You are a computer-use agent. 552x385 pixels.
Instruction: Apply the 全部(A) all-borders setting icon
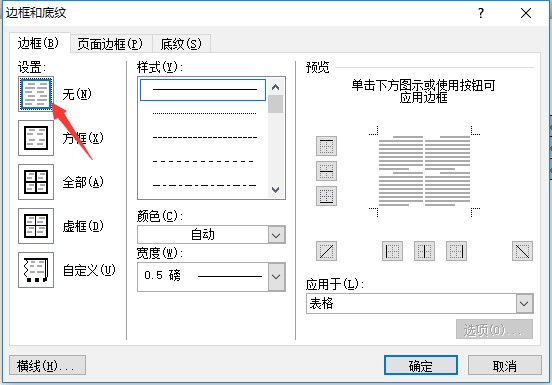coord(36,182)
